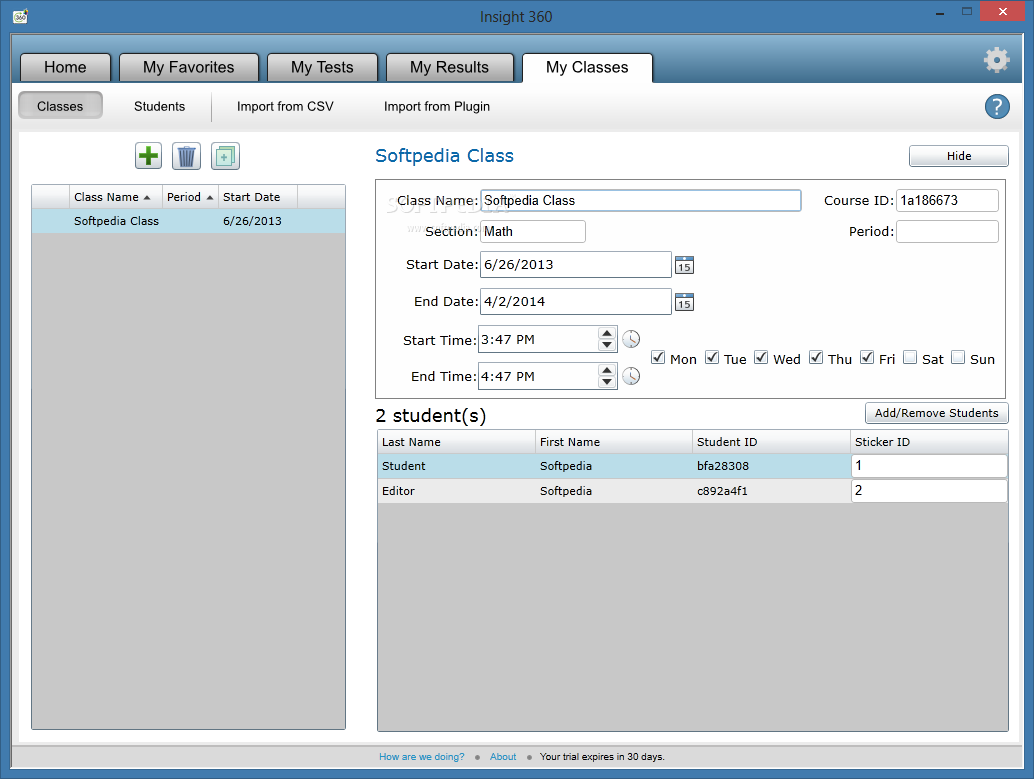Uncheck the Mon checkbox
The image size is (1034, 779).
click(x=657, y=358)
